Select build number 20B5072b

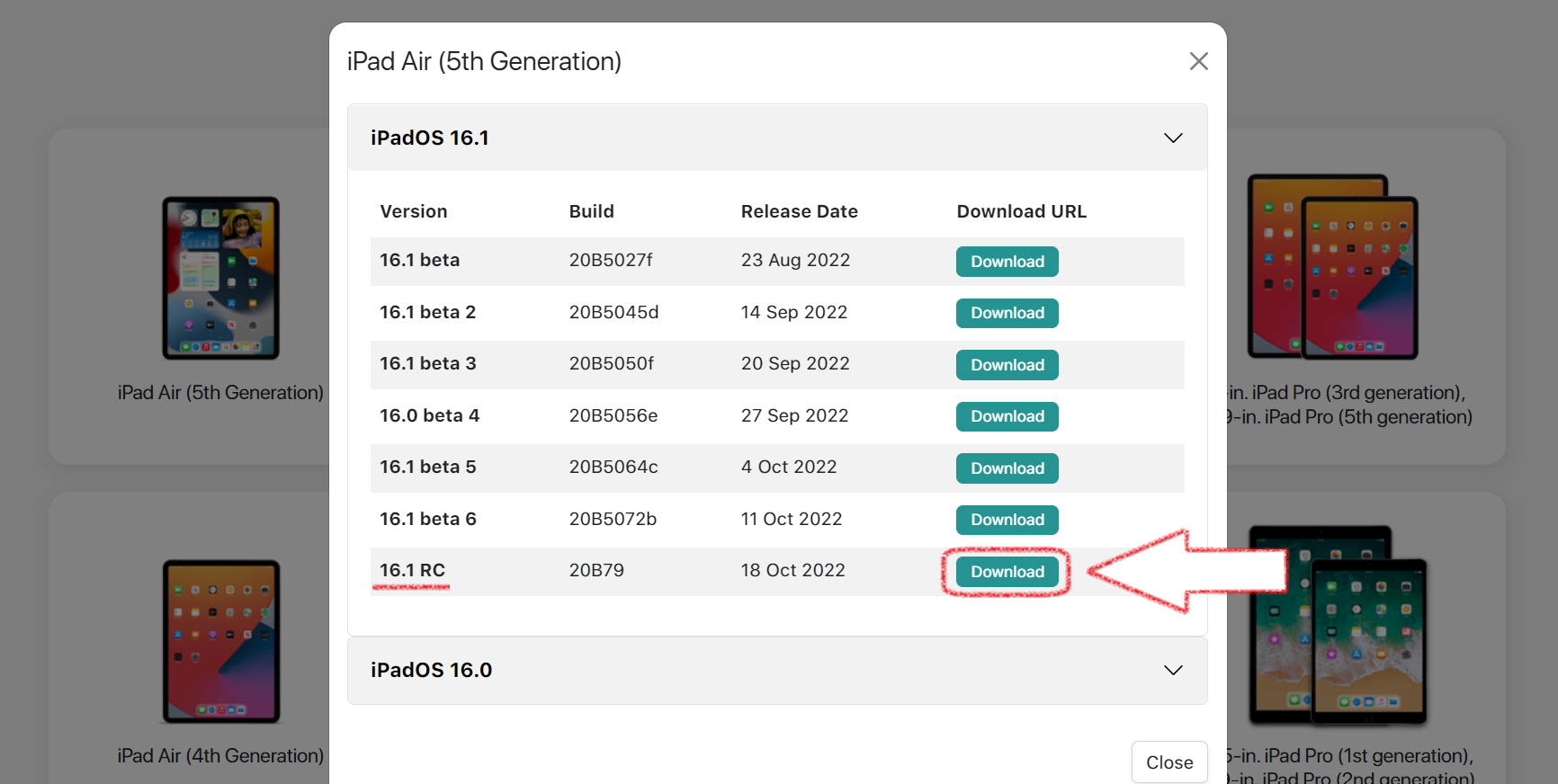[x=613, y=519]
